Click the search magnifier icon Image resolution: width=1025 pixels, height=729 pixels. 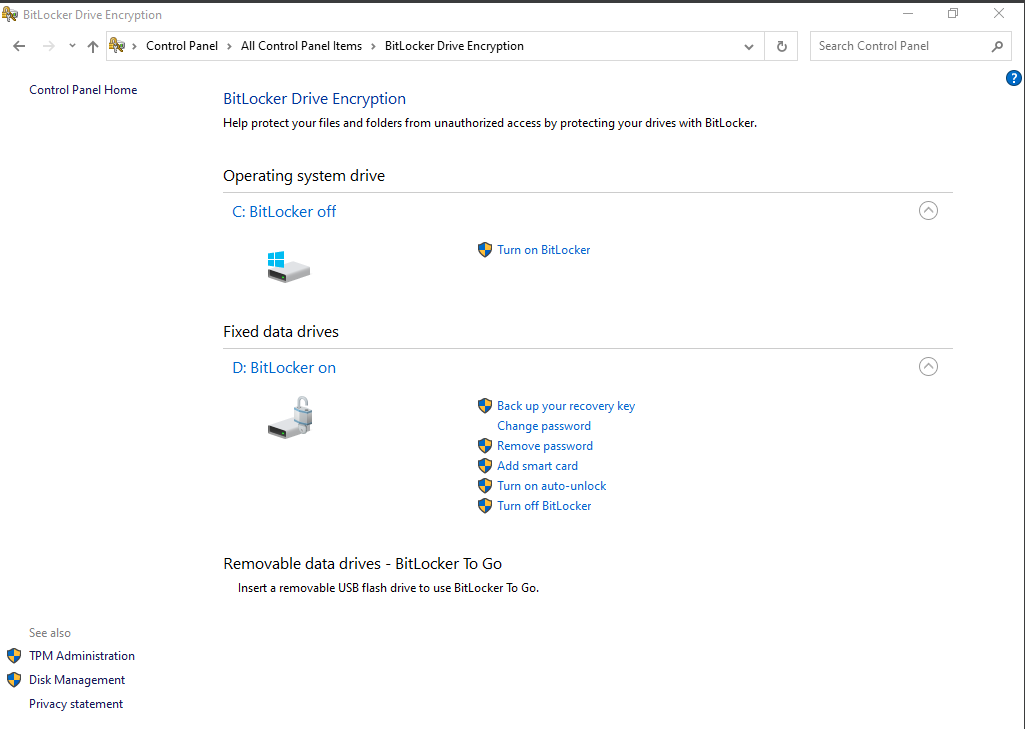tap(996, 46)
